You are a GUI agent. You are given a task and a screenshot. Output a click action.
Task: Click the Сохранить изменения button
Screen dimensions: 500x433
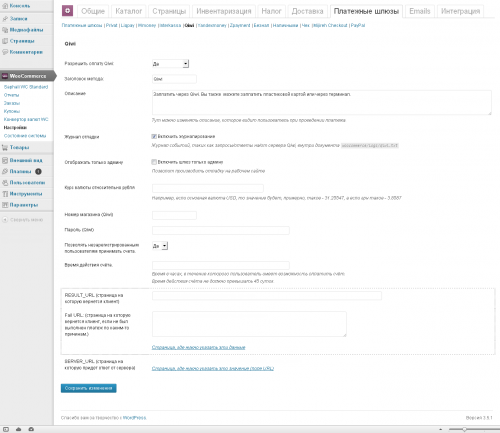pyautogui.click(x=89, y=388)
